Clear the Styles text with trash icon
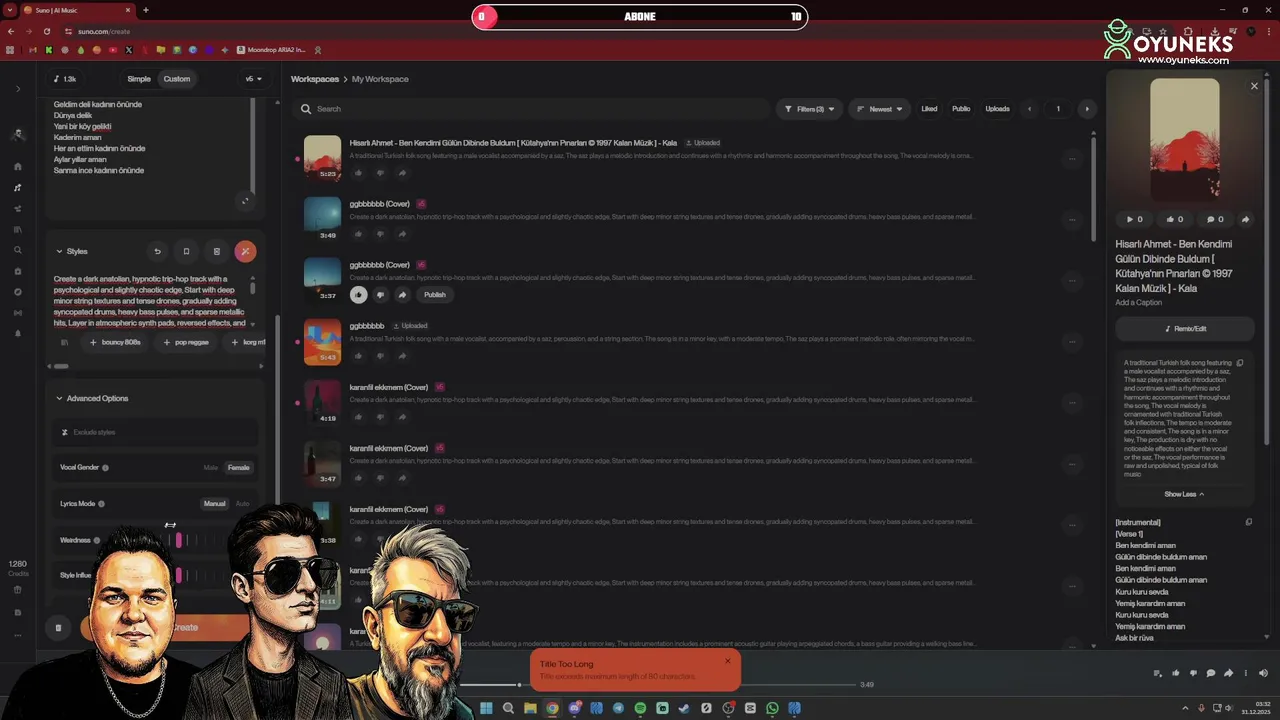The width and height of the screenshot is (1280, 720). tap(216, 252)
